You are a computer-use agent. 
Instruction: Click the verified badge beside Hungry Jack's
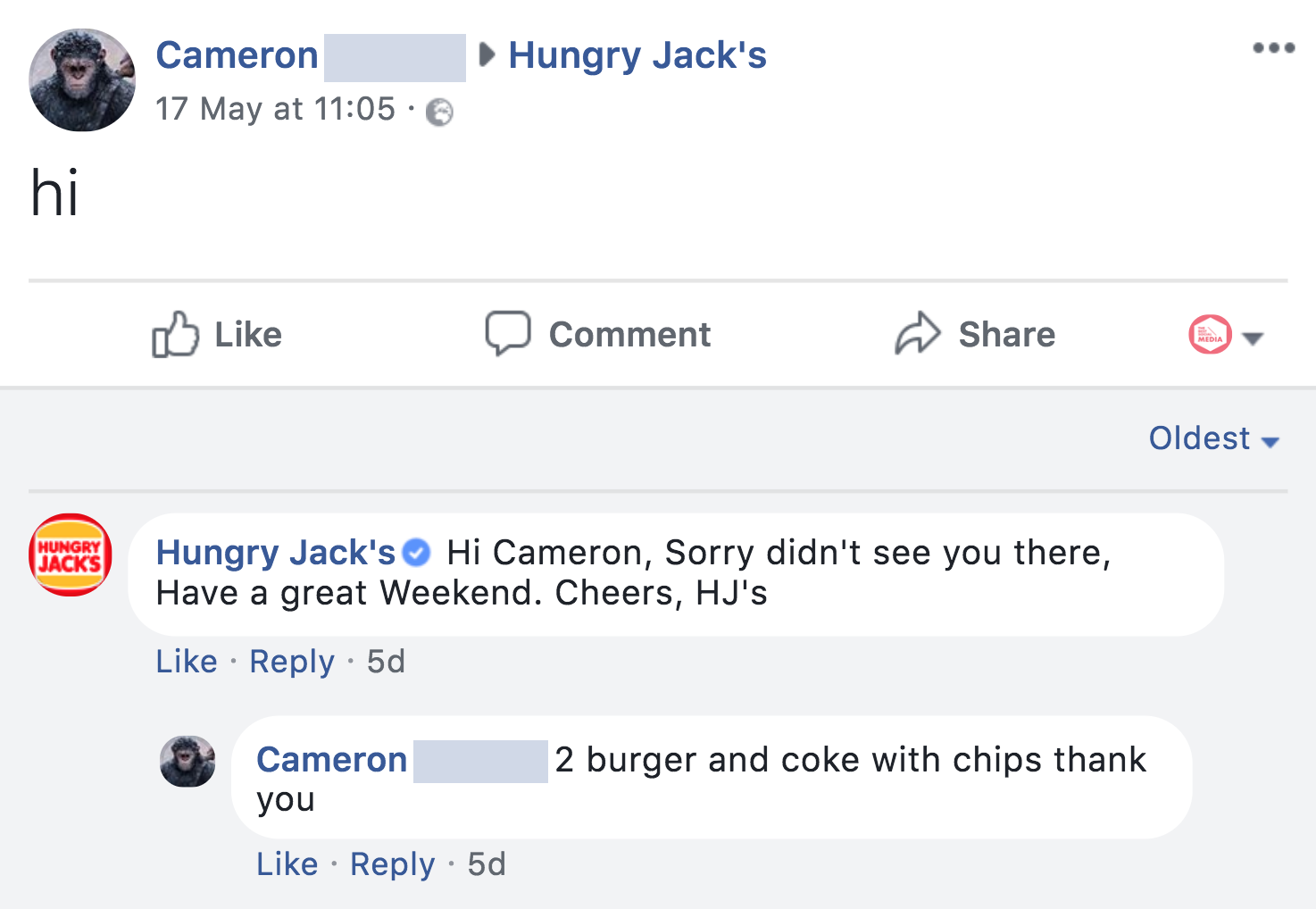tap(416, 554)
